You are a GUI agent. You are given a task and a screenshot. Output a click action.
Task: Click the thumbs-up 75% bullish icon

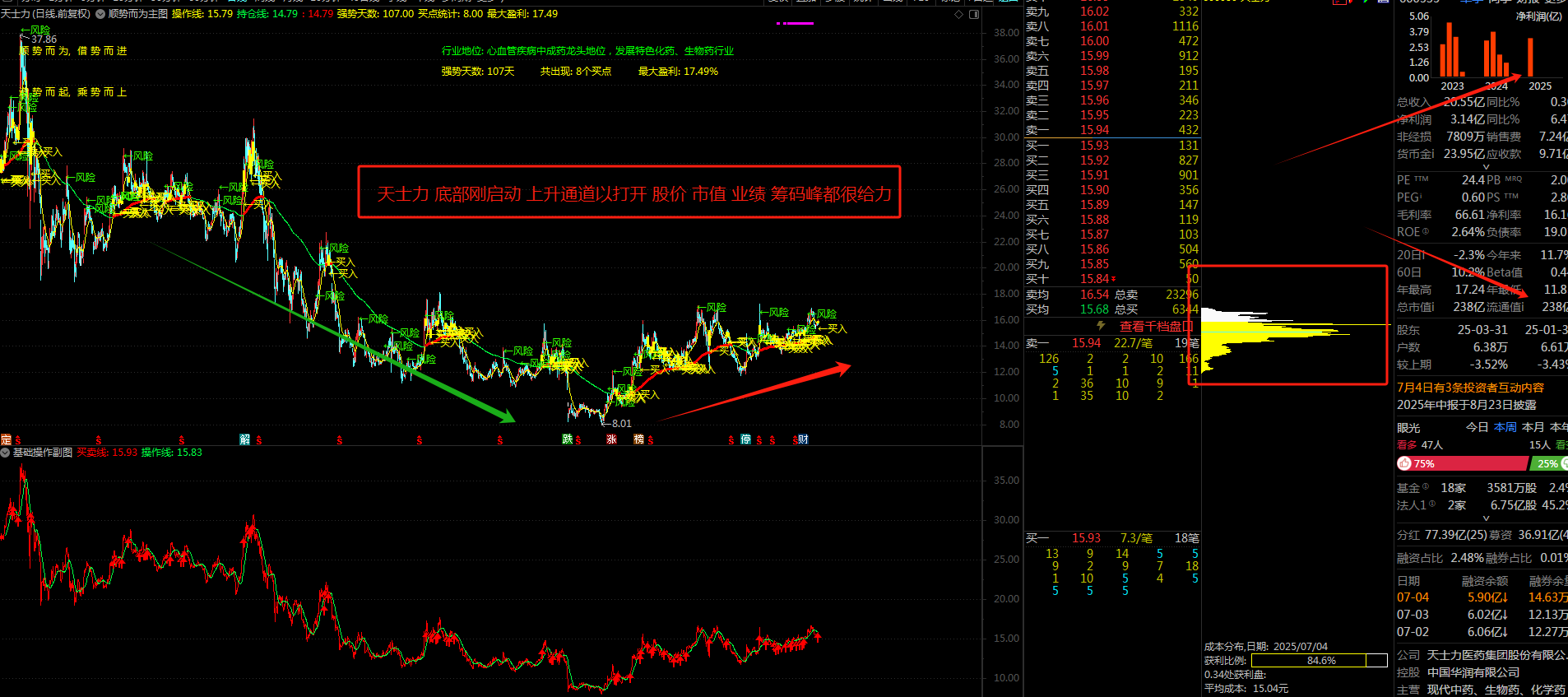(1404, 464)
